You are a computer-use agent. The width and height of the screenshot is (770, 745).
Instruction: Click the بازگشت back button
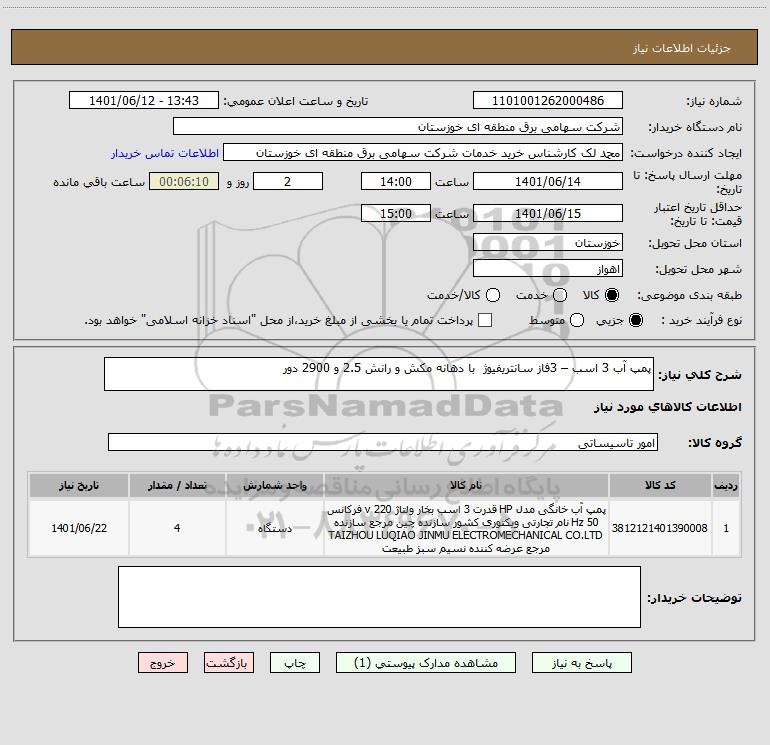229,662
